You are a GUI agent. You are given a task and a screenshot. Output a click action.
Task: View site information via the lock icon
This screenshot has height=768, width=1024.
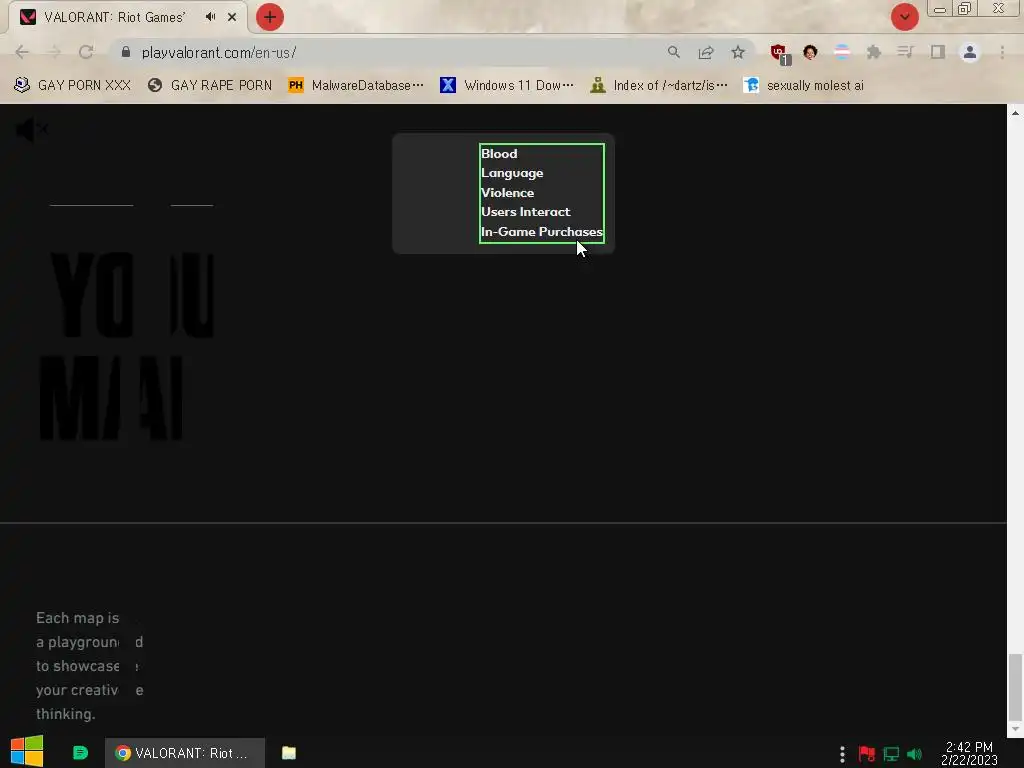[x=126, y=52]
